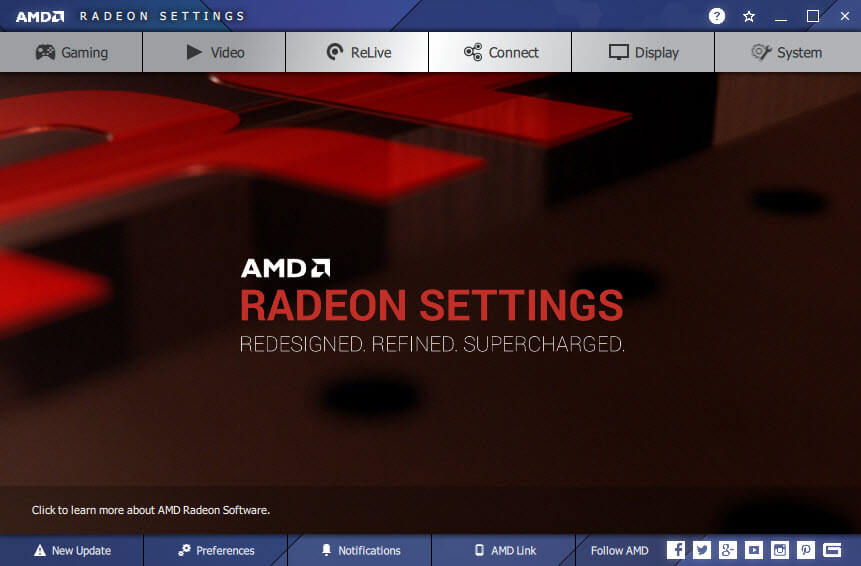Image resolution: width=861 pixels, height=566 pixels.
Task: Click the last social icon after Pinterest
Action: pos(832,550)
